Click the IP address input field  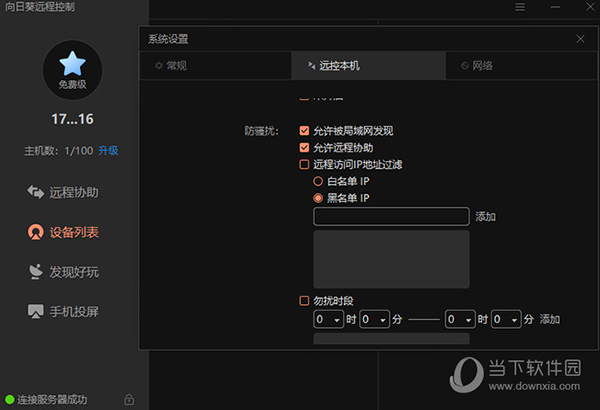pyautogui.click(x=391, y=217)
